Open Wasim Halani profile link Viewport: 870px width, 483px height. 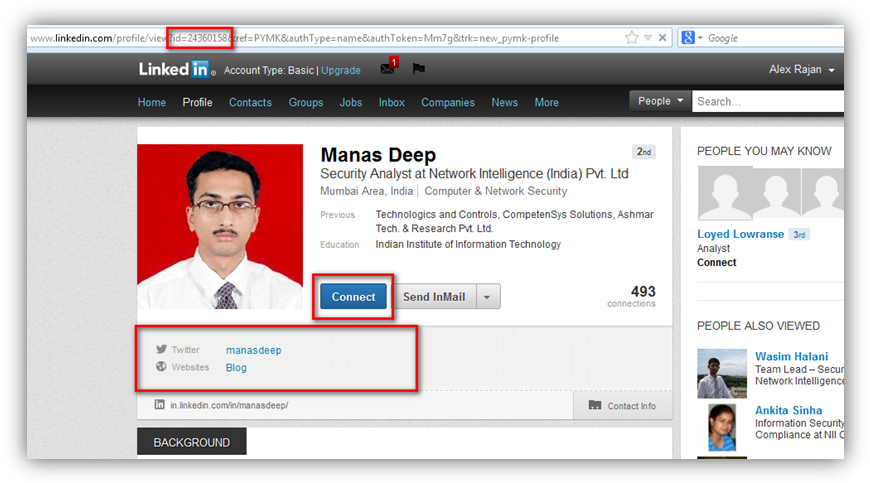[x=791, y=356]
